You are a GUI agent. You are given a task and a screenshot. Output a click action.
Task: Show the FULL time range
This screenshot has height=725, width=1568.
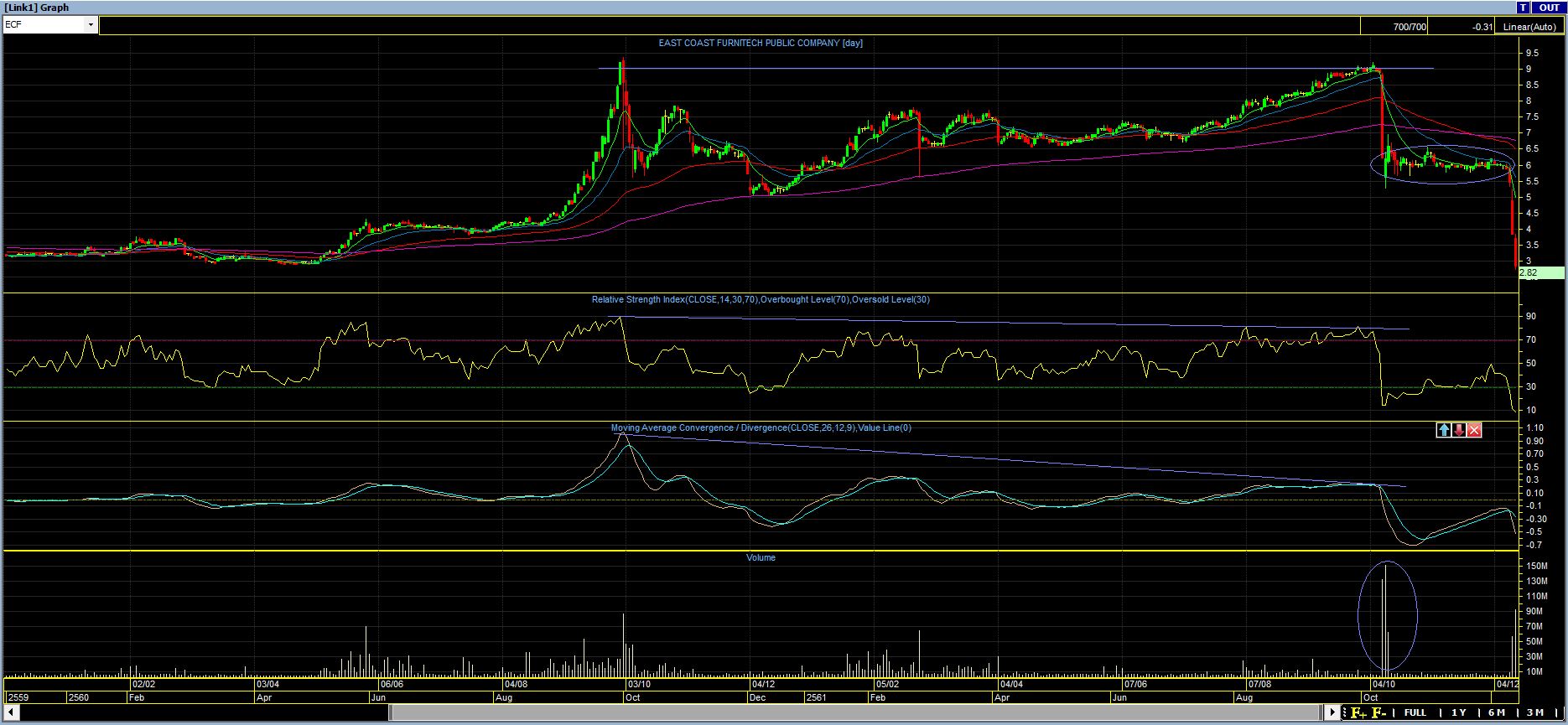click(1415, 712)
